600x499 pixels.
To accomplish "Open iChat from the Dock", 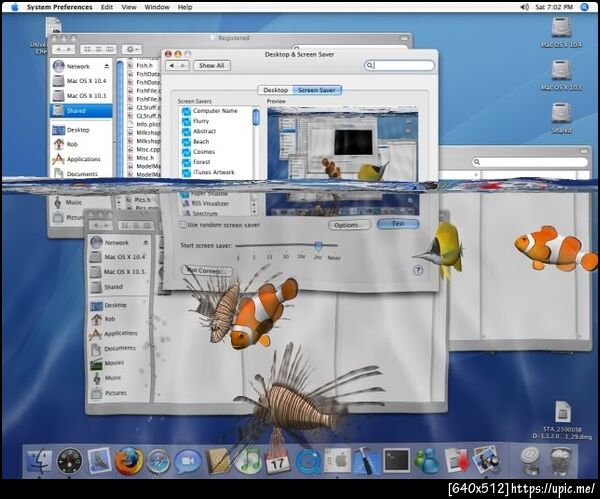I will [188, 461].
